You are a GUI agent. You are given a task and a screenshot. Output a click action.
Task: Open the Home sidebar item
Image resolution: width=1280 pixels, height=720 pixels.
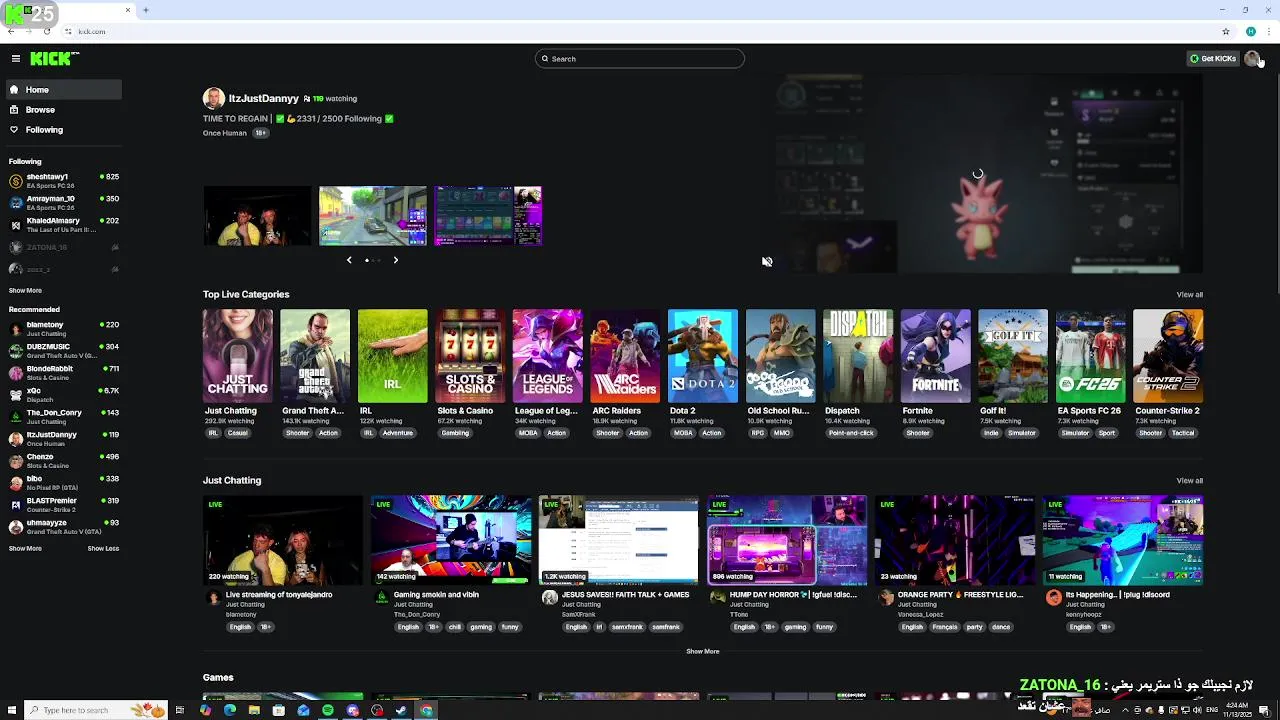click(62, 90)
